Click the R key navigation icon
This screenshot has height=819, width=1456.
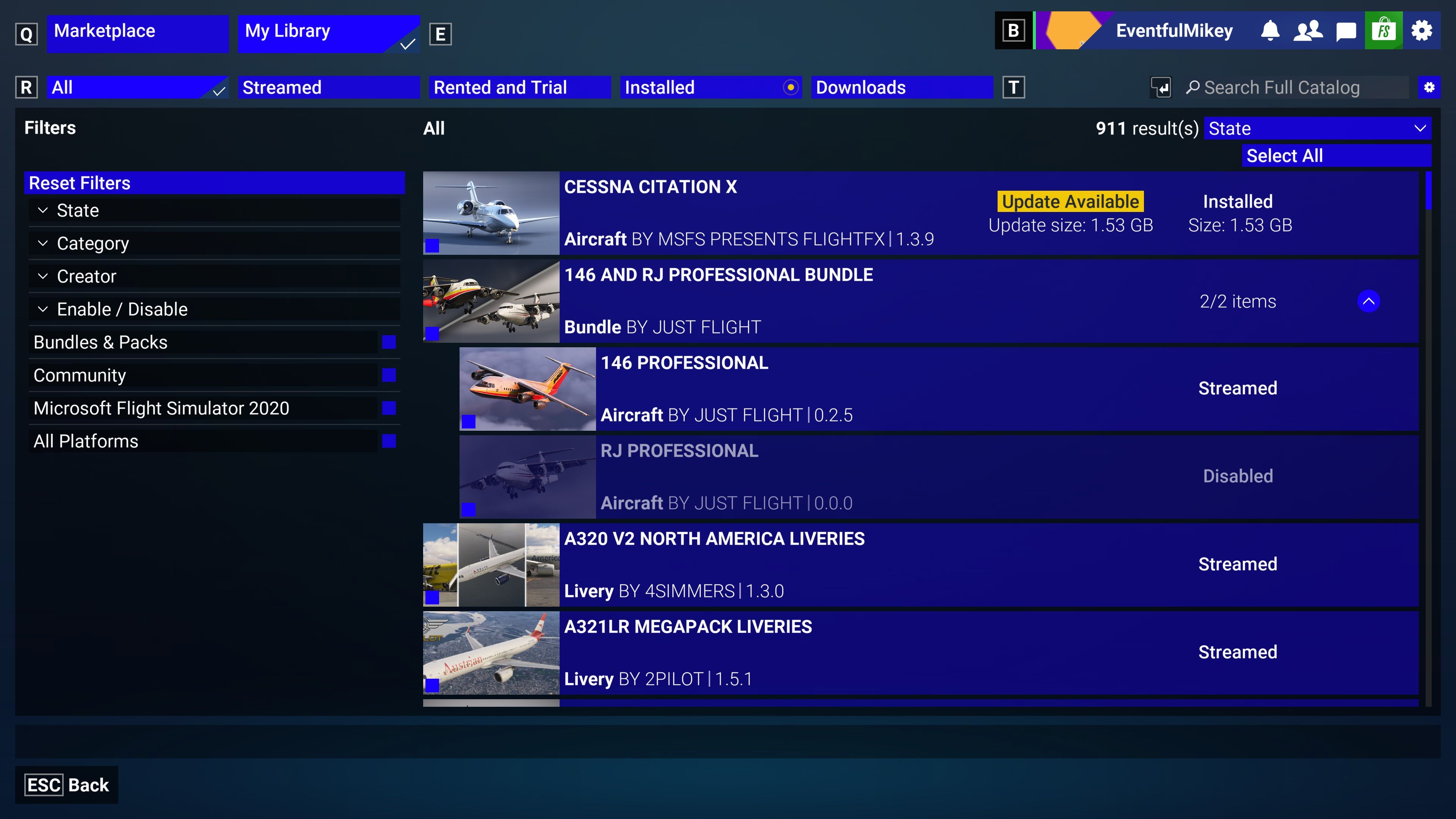pos(26,88)
